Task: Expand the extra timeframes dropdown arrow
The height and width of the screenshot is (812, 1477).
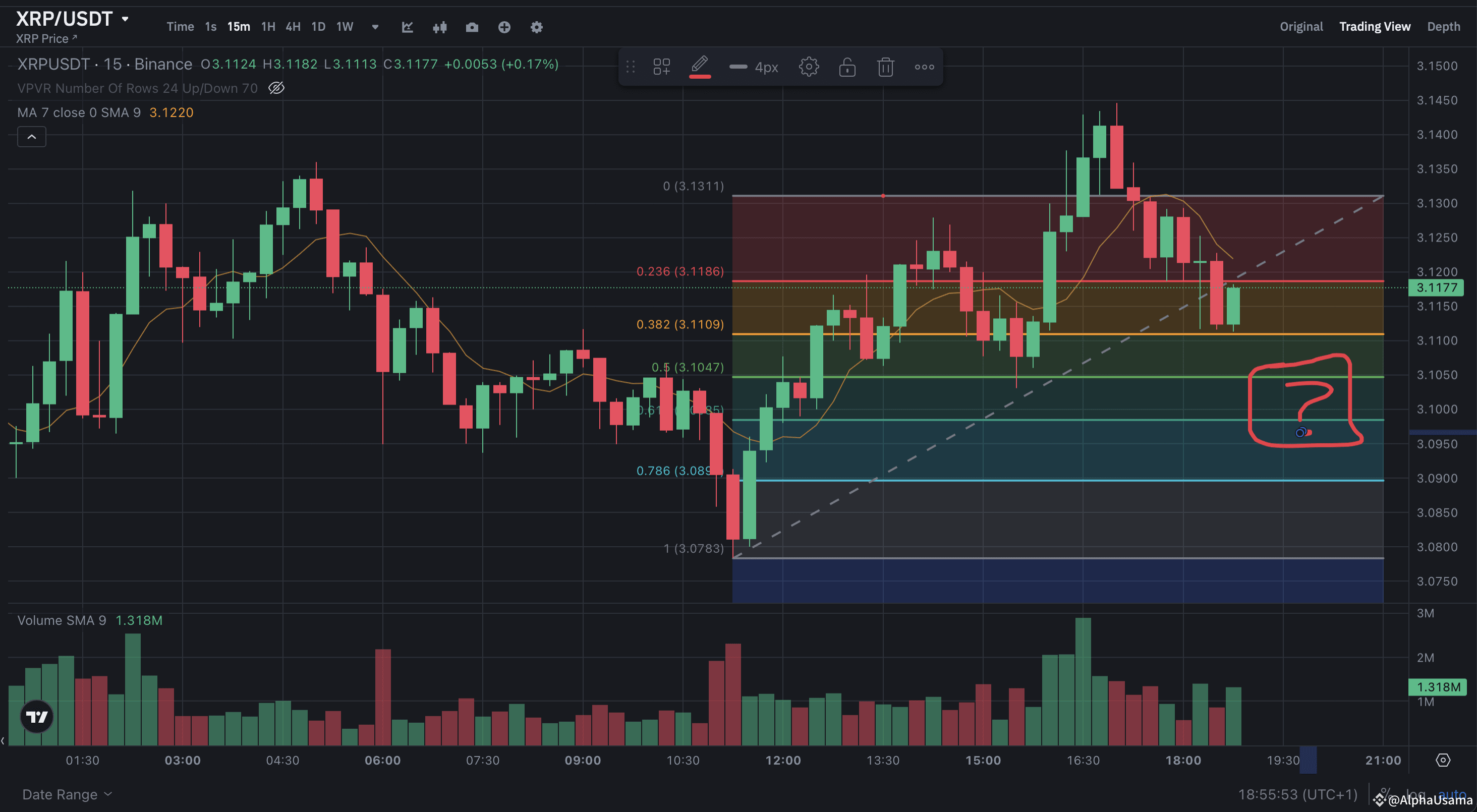Action: 375,27
